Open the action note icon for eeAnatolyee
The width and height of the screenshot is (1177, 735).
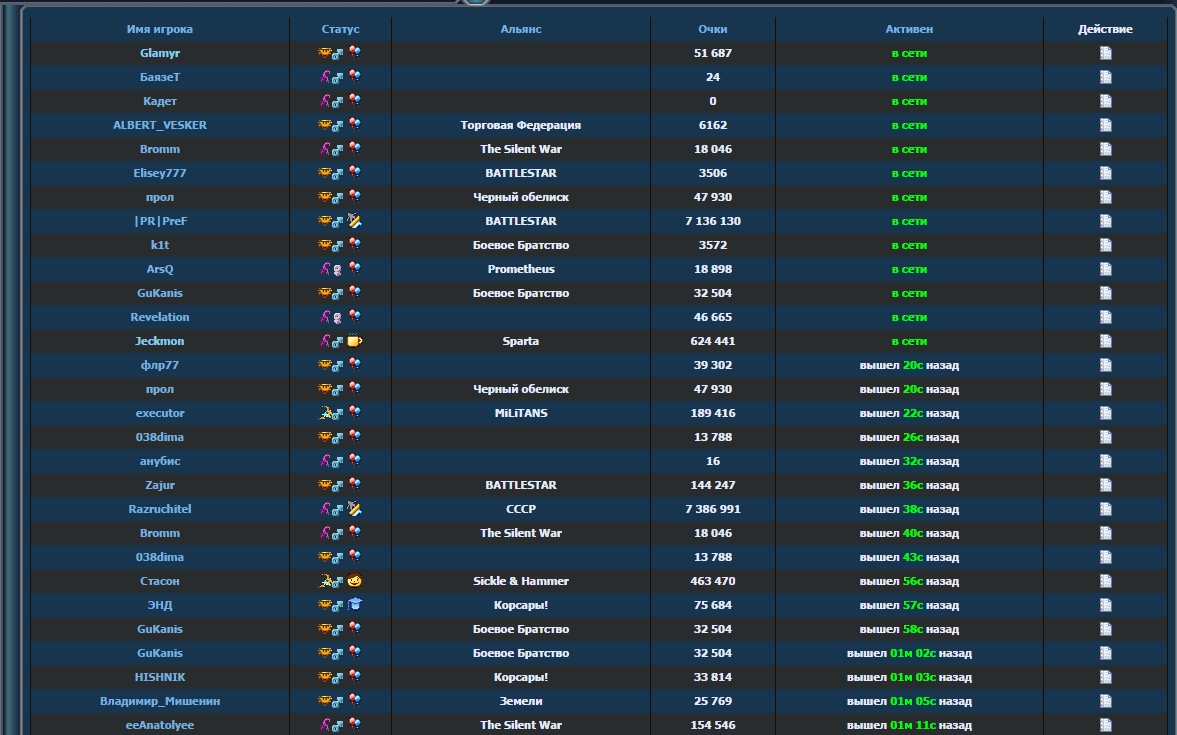tap(1105, 725)
